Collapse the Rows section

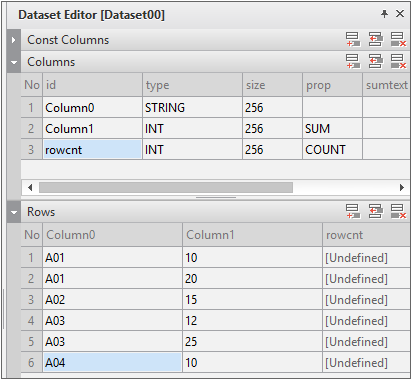[x=14, y=212]
